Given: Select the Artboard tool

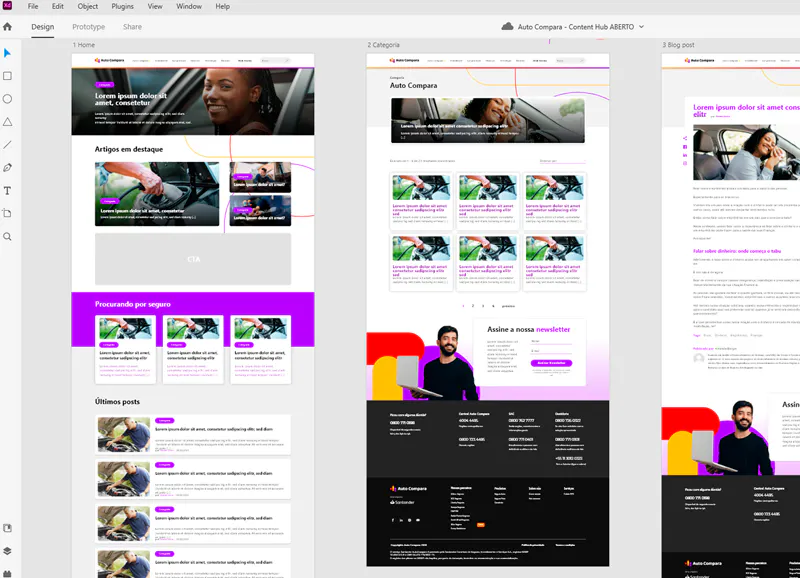Looking at the screenshot, I should (7, 213).
